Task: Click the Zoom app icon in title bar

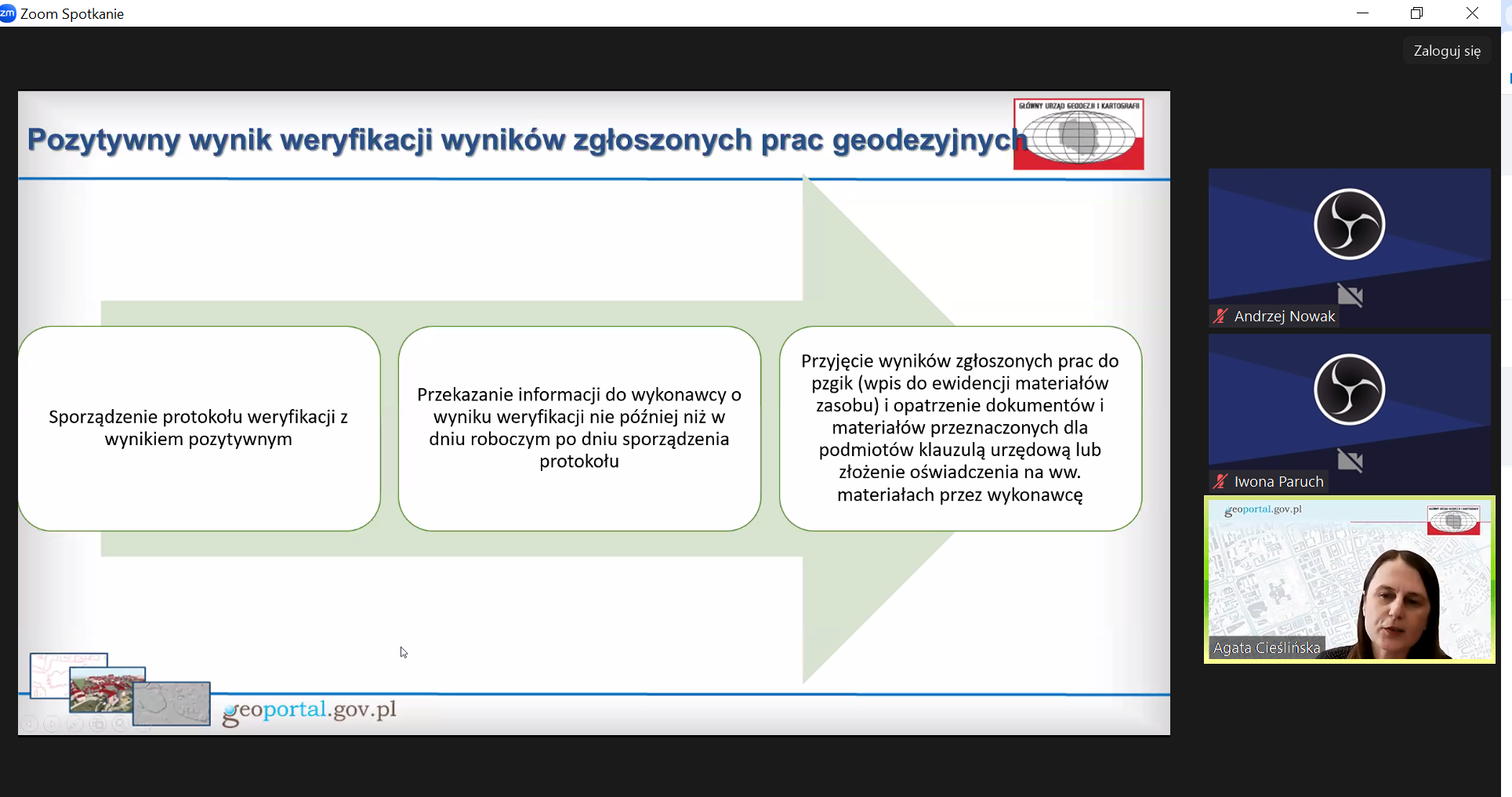Action: [x=7, y=13]
